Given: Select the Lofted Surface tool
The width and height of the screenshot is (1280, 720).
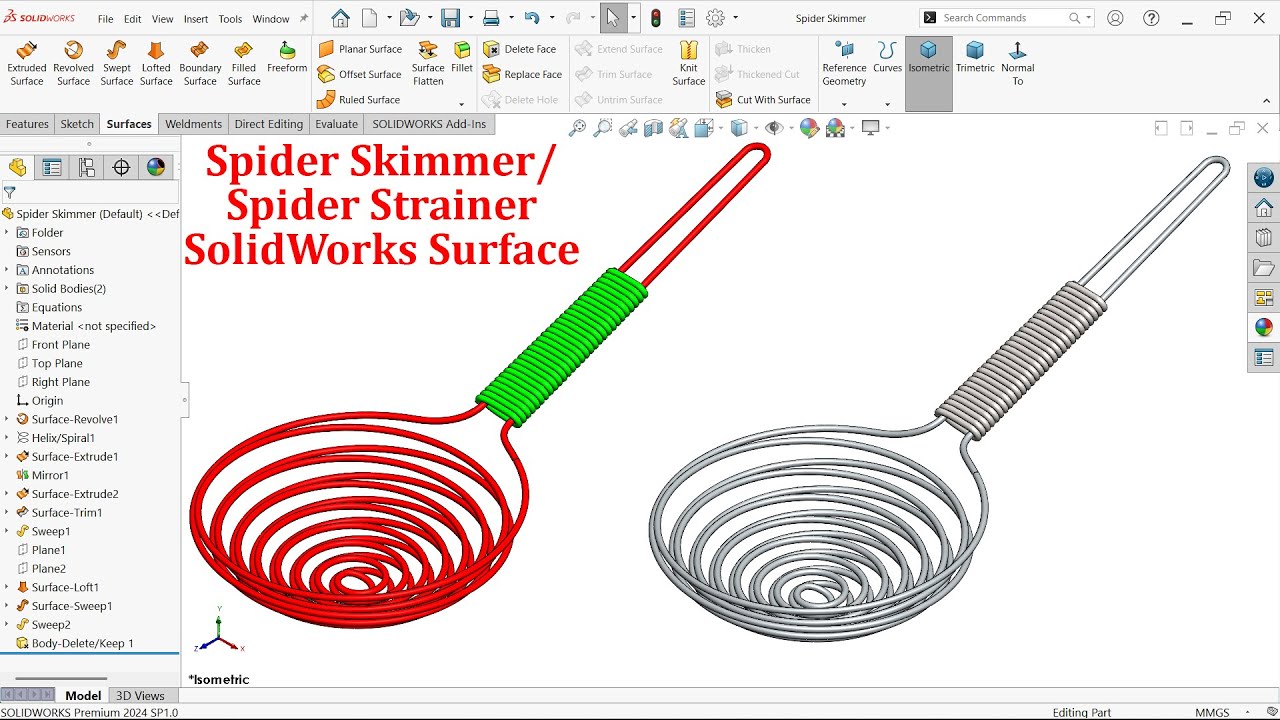Looking at the screenshot, I should click(x=156, y=63).
